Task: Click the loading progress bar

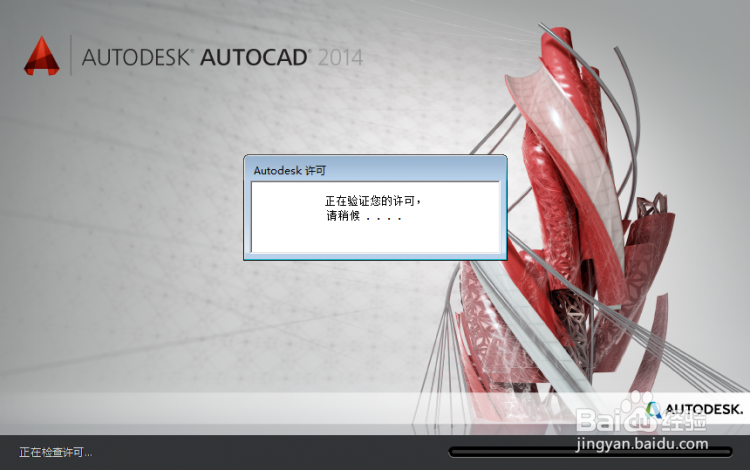Action: pyautogui.click(x=590, y=452)
